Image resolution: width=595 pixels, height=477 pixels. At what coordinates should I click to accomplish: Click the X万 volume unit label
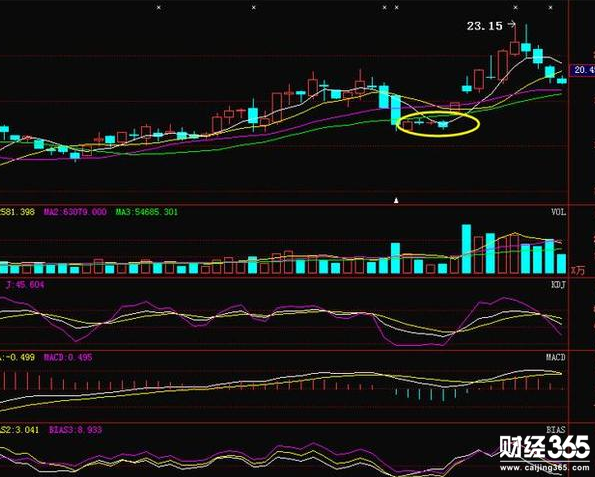coord(578,271)
